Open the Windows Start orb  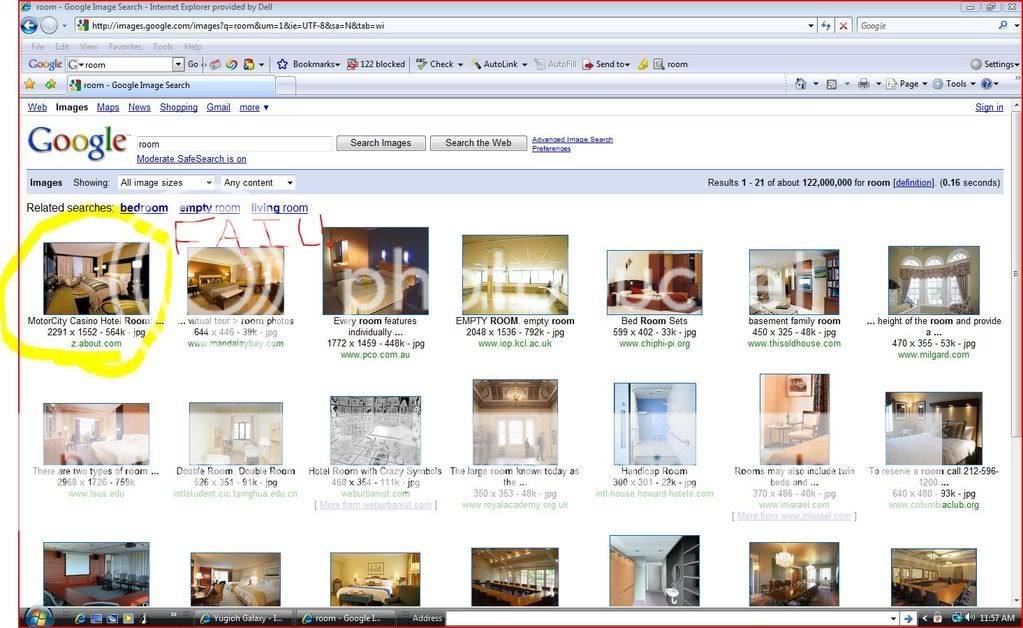36,617
